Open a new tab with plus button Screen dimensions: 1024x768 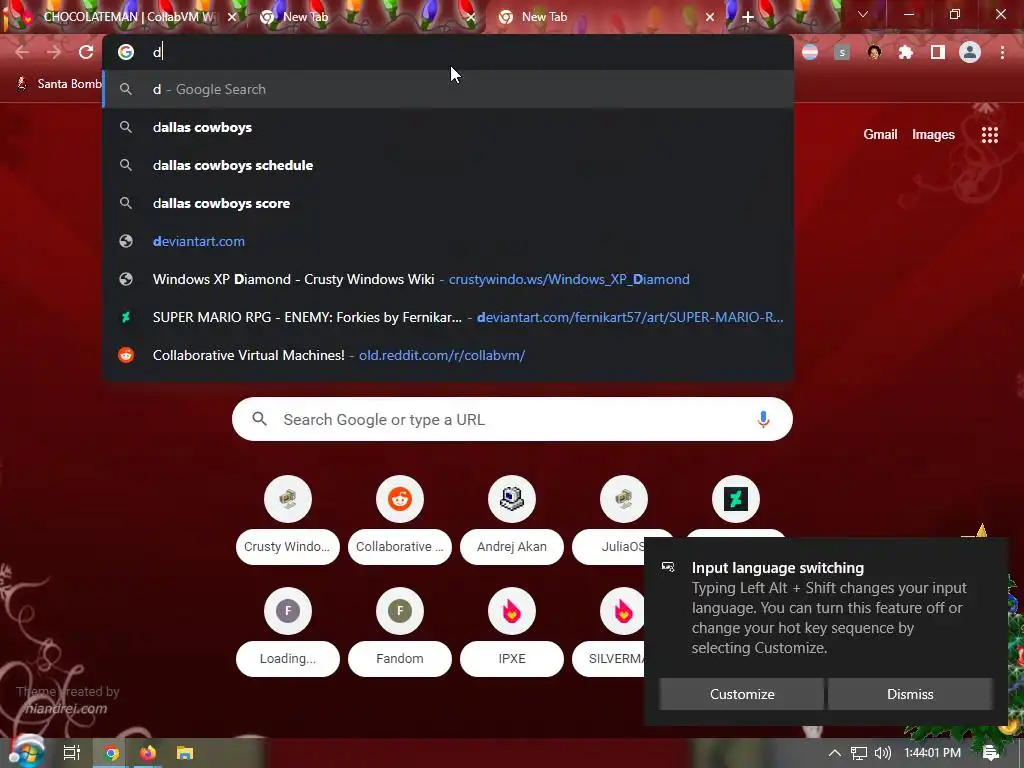click(748, 17)
